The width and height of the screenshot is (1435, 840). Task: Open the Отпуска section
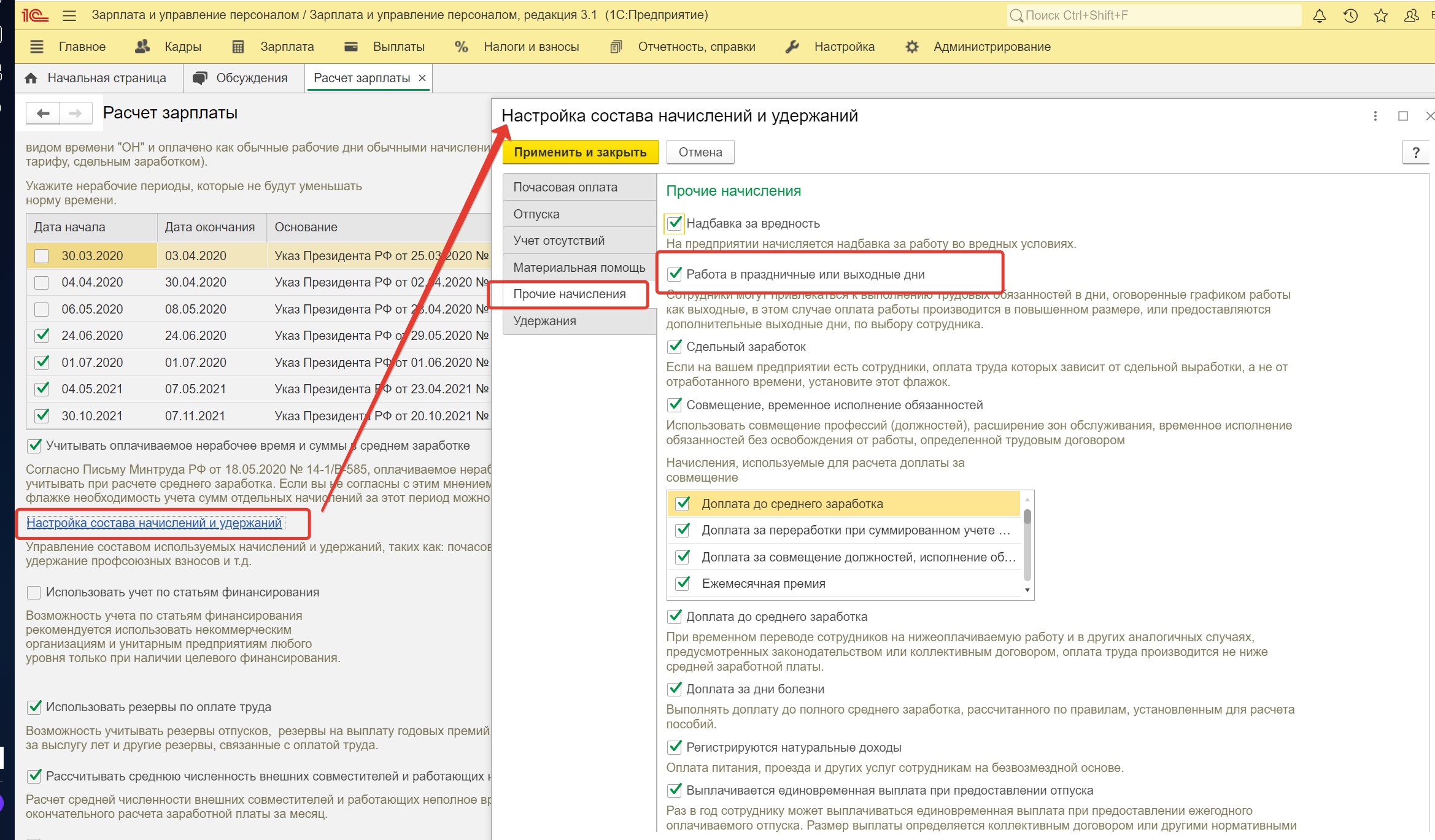pyautogui.click(x=579, y=214)
